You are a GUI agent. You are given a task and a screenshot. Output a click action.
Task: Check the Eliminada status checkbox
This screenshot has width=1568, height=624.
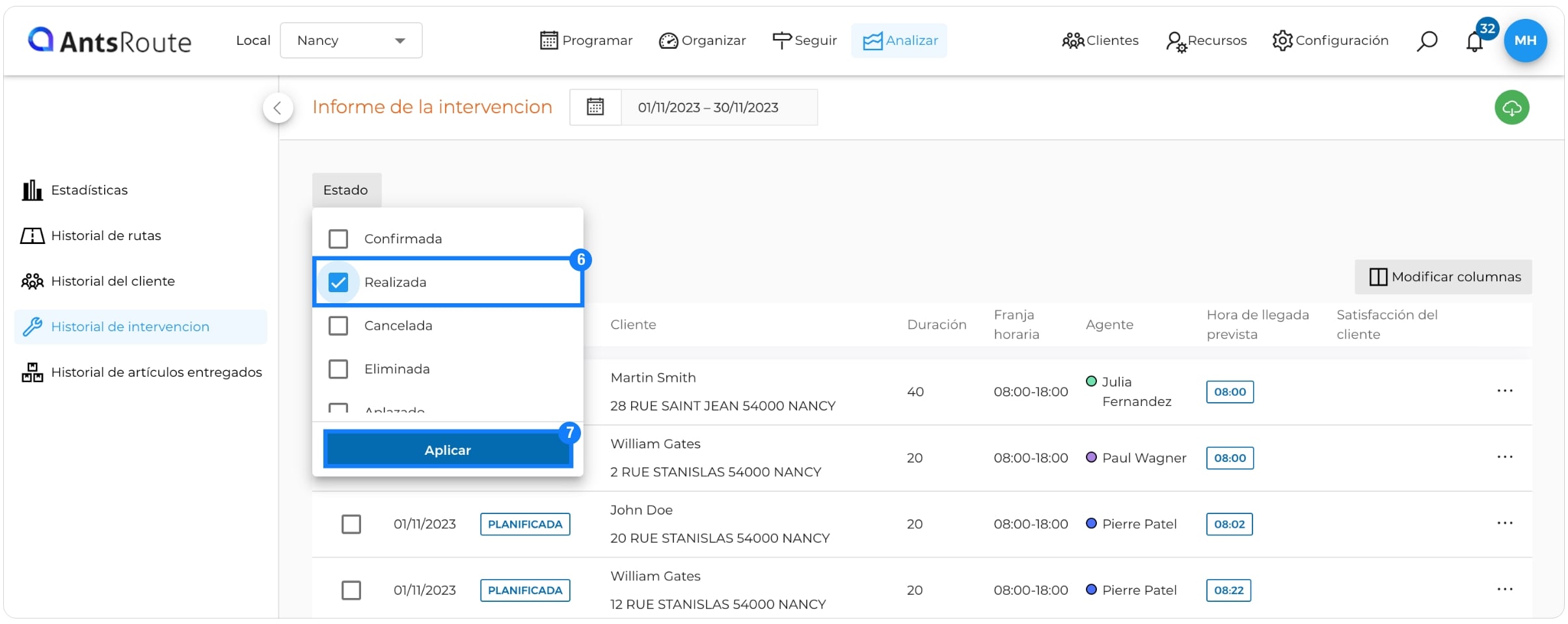click(338, 369)
